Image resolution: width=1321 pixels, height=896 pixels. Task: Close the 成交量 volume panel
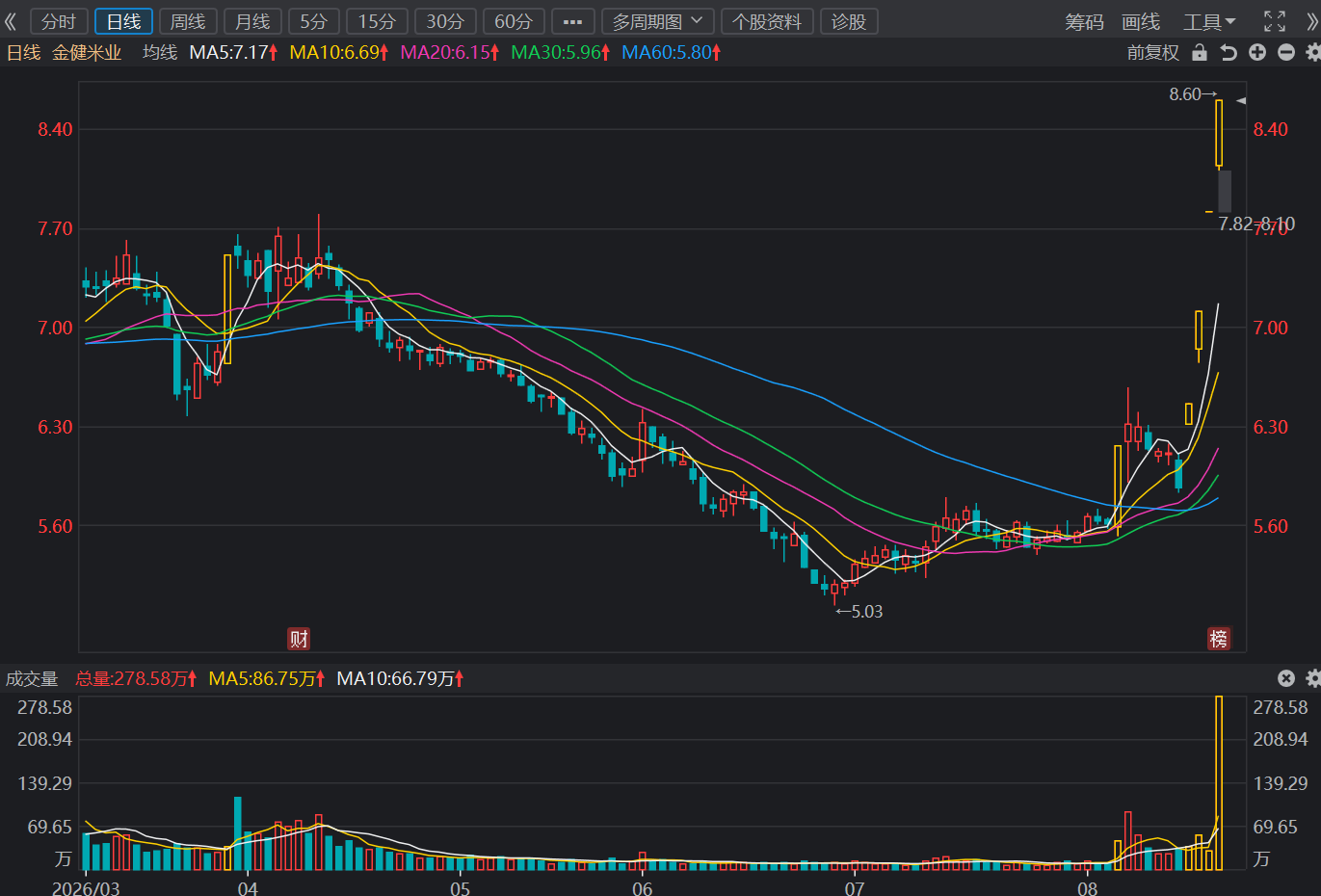pos(1286,678)
